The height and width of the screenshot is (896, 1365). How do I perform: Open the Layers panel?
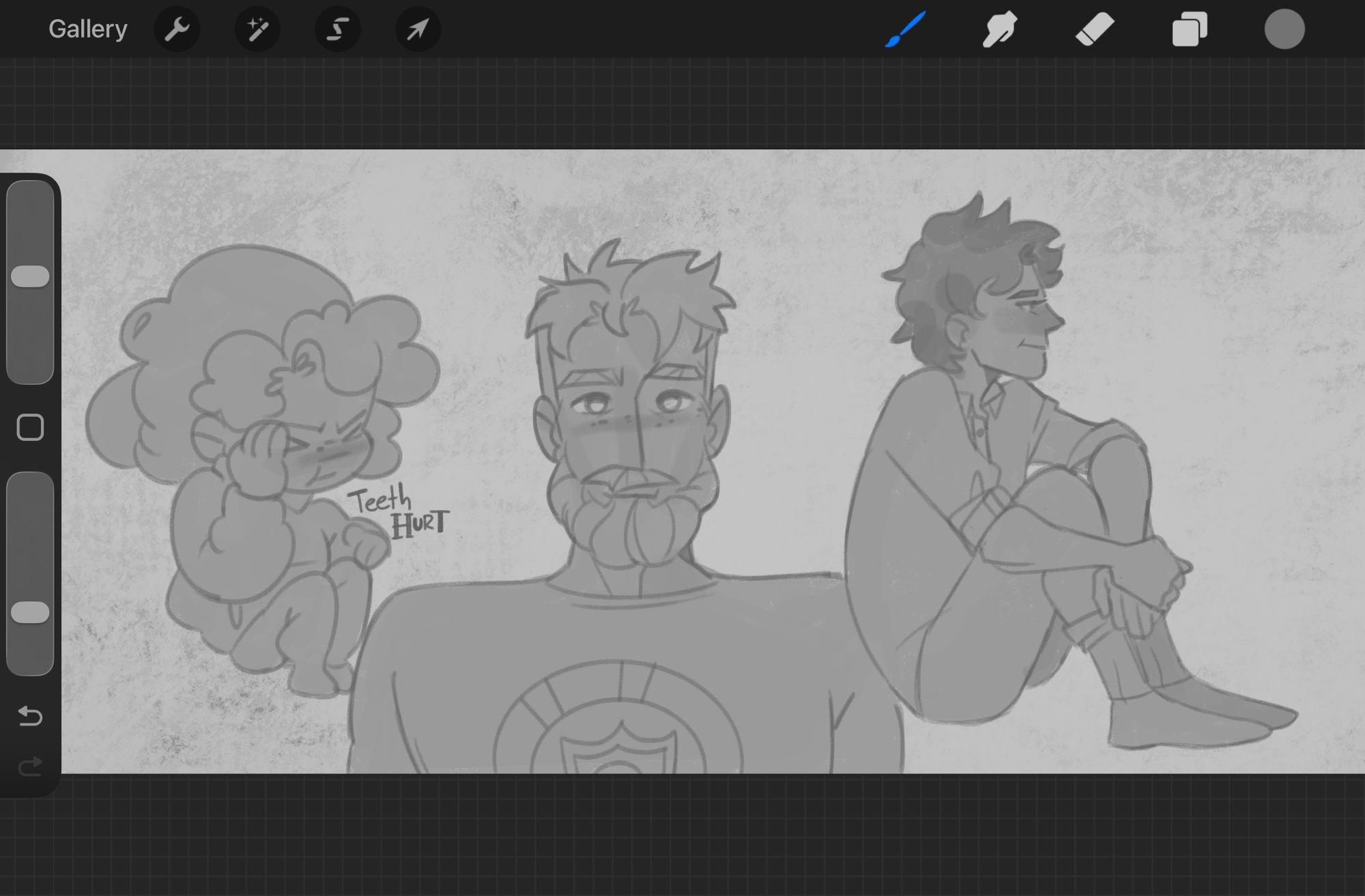click(1190, 29)
